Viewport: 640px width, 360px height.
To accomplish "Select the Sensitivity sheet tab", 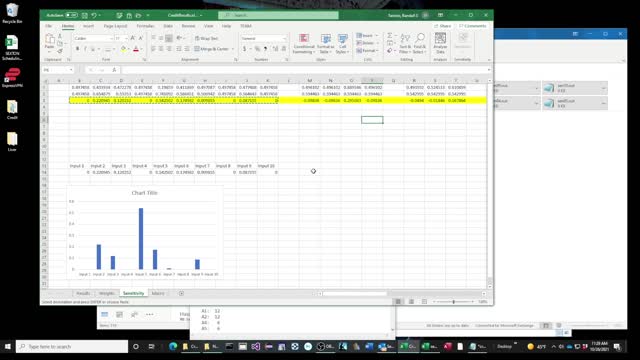I will (133, 293).
